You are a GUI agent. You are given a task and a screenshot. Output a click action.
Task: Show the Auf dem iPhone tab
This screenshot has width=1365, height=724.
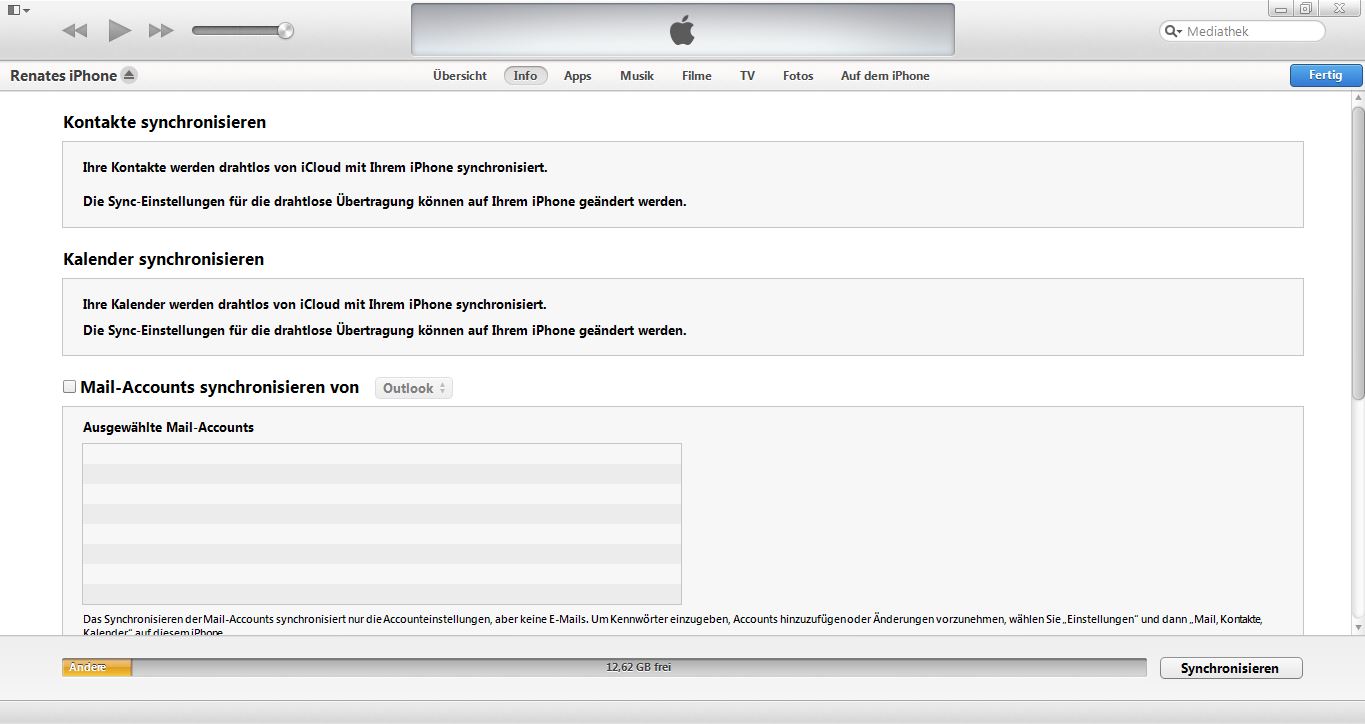[x=885, y=76]
